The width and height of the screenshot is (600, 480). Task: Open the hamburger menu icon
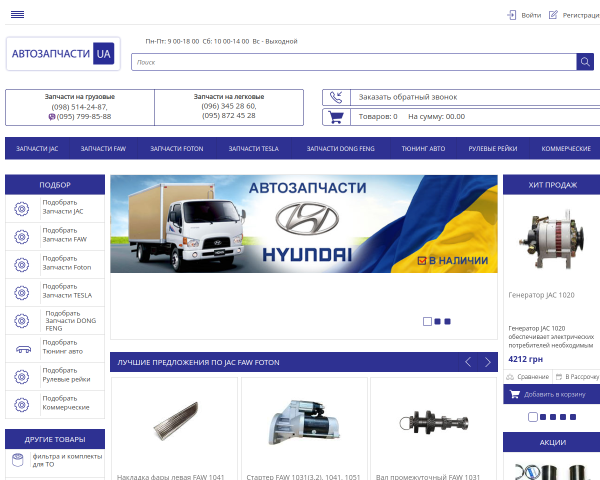(17, 15)
